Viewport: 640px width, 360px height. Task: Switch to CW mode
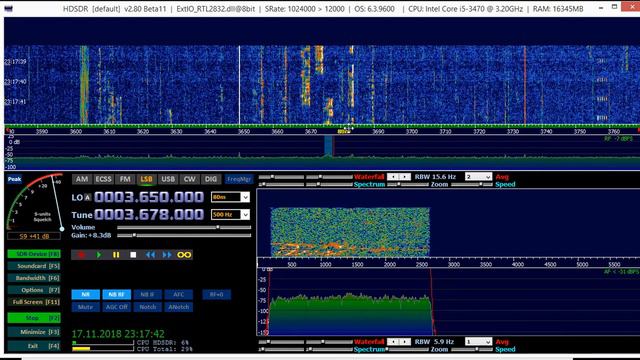tap(189, 179)
